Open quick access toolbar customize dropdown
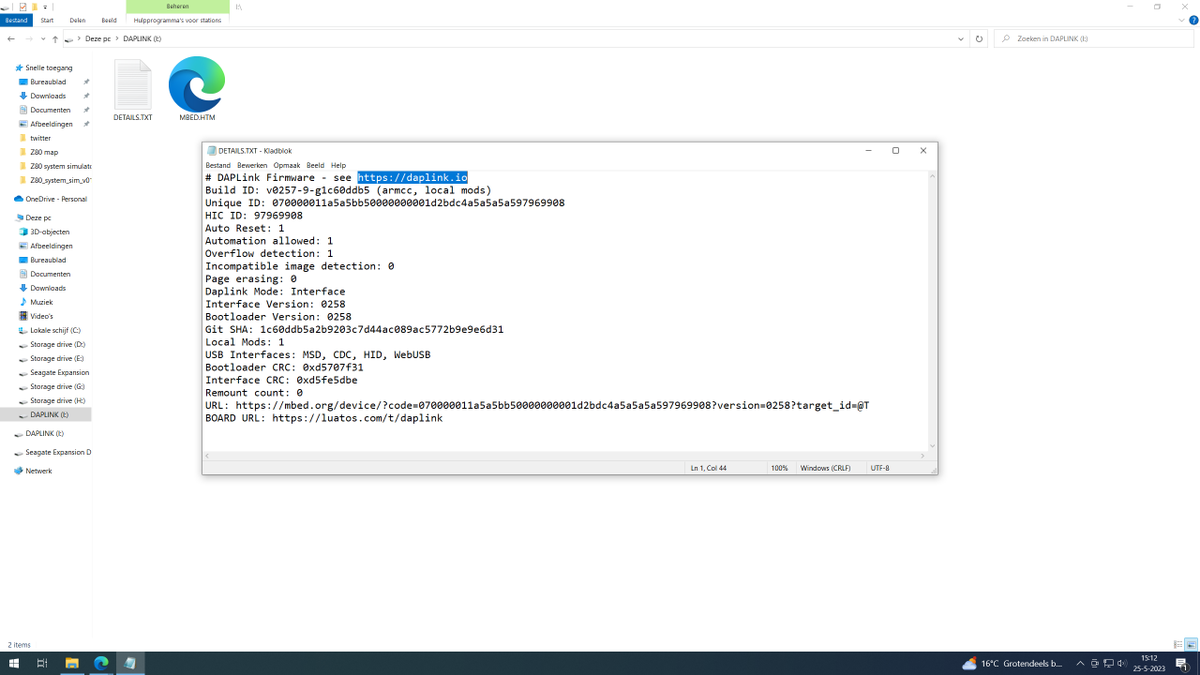Viewport: 1200px width, 675px height. (x=47, y=7)
